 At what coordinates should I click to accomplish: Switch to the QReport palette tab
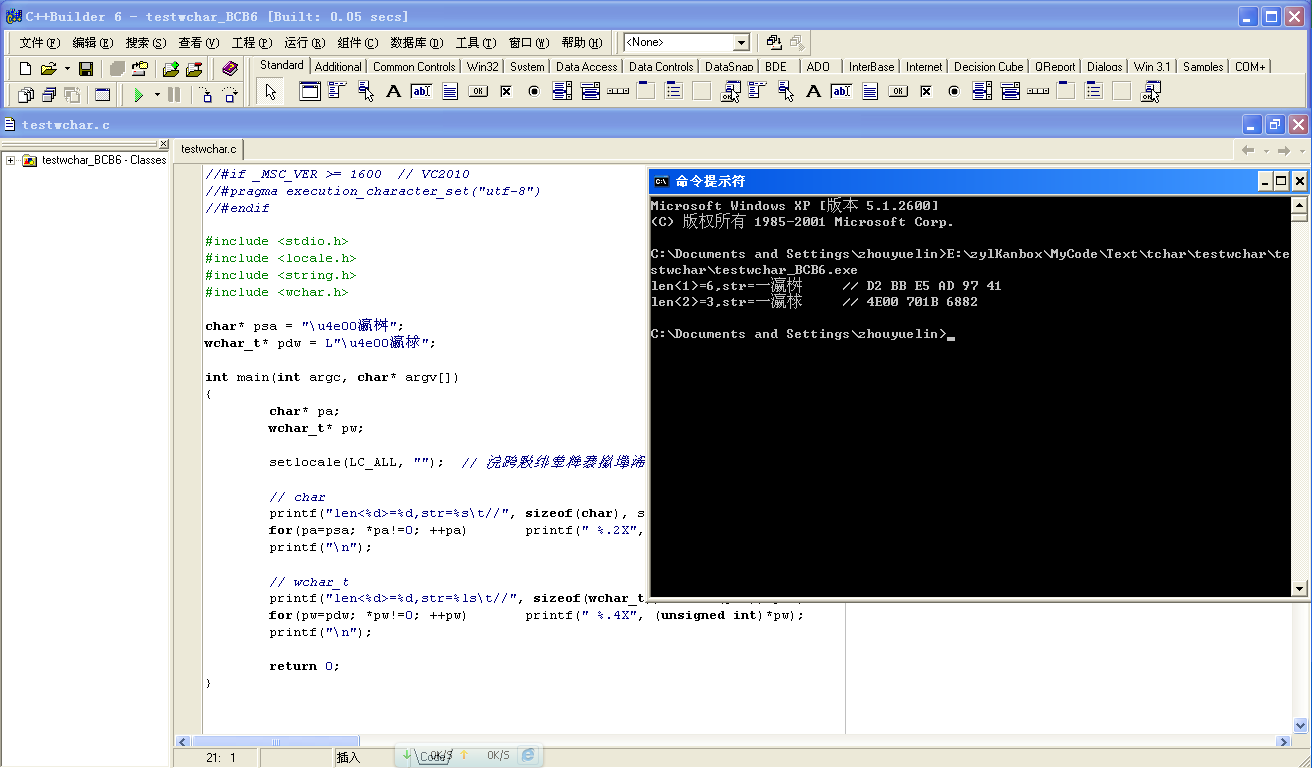[x=1055, y=67]
